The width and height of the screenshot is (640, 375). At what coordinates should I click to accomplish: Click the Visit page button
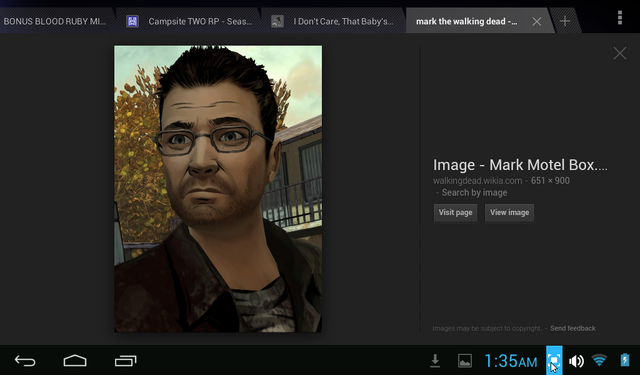tap(455, 213)
